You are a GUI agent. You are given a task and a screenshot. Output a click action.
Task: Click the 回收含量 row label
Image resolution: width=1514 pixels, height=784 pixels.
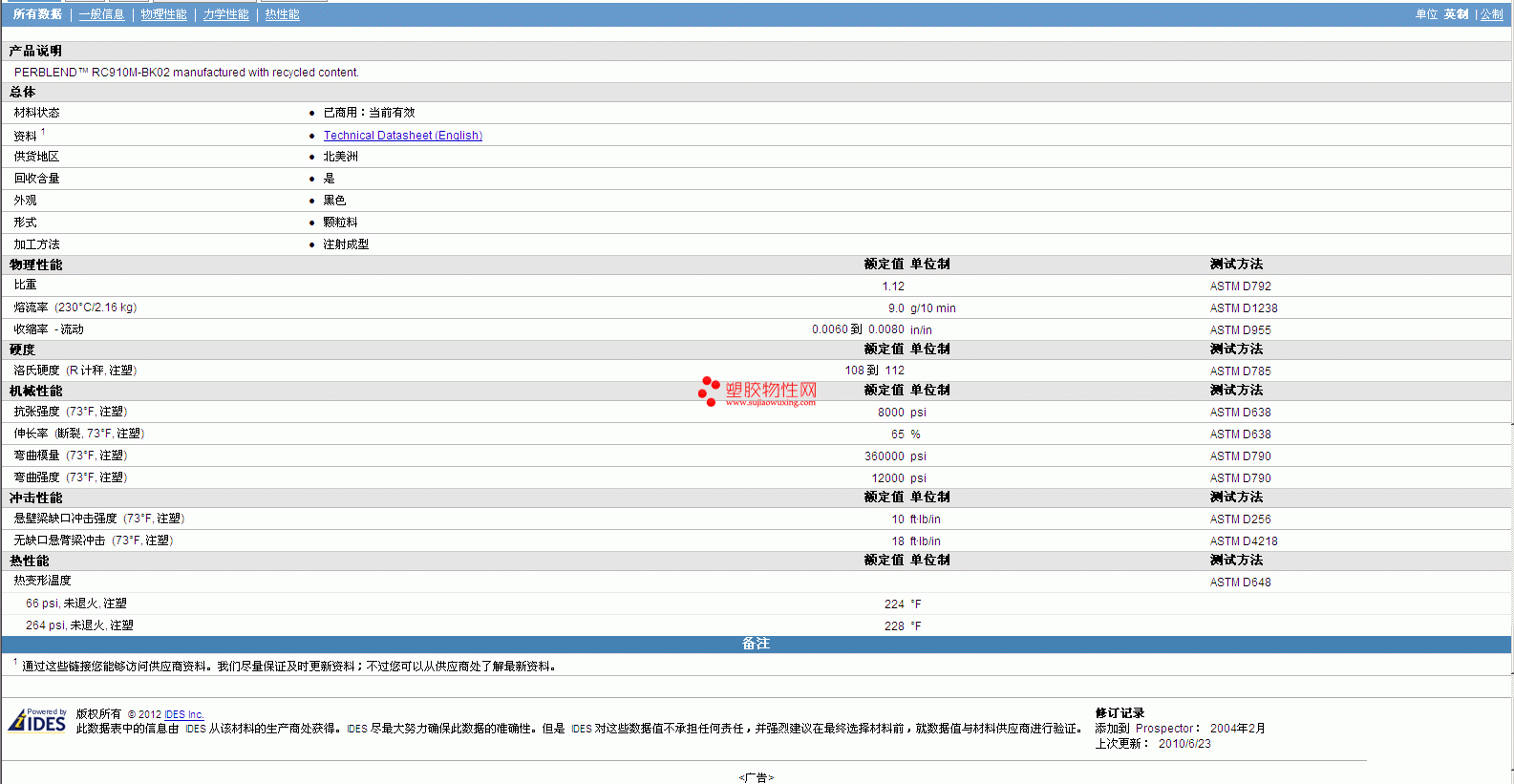pos(36,179)
